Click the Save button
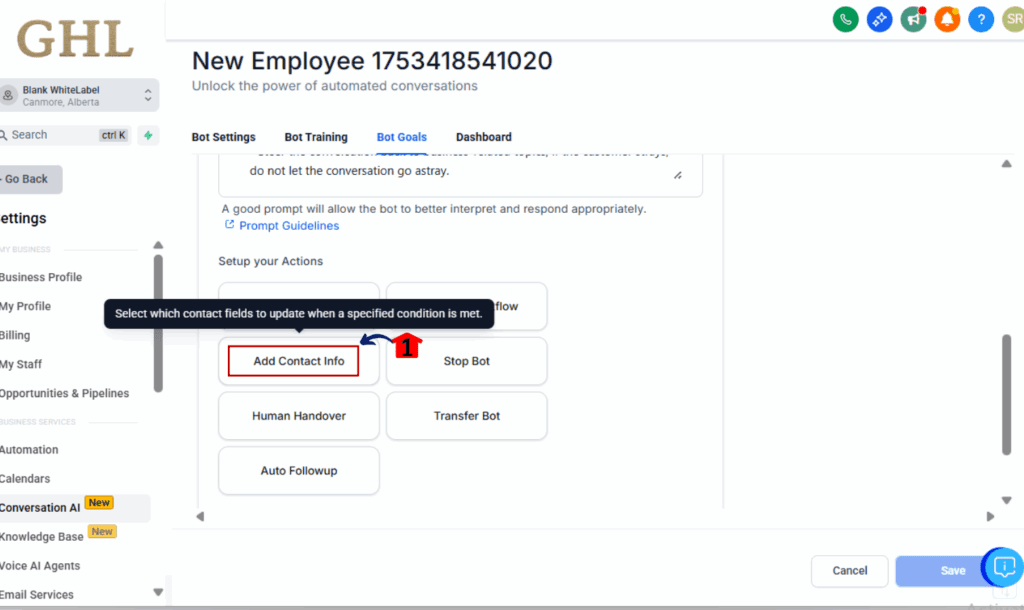 pos(953,571)
